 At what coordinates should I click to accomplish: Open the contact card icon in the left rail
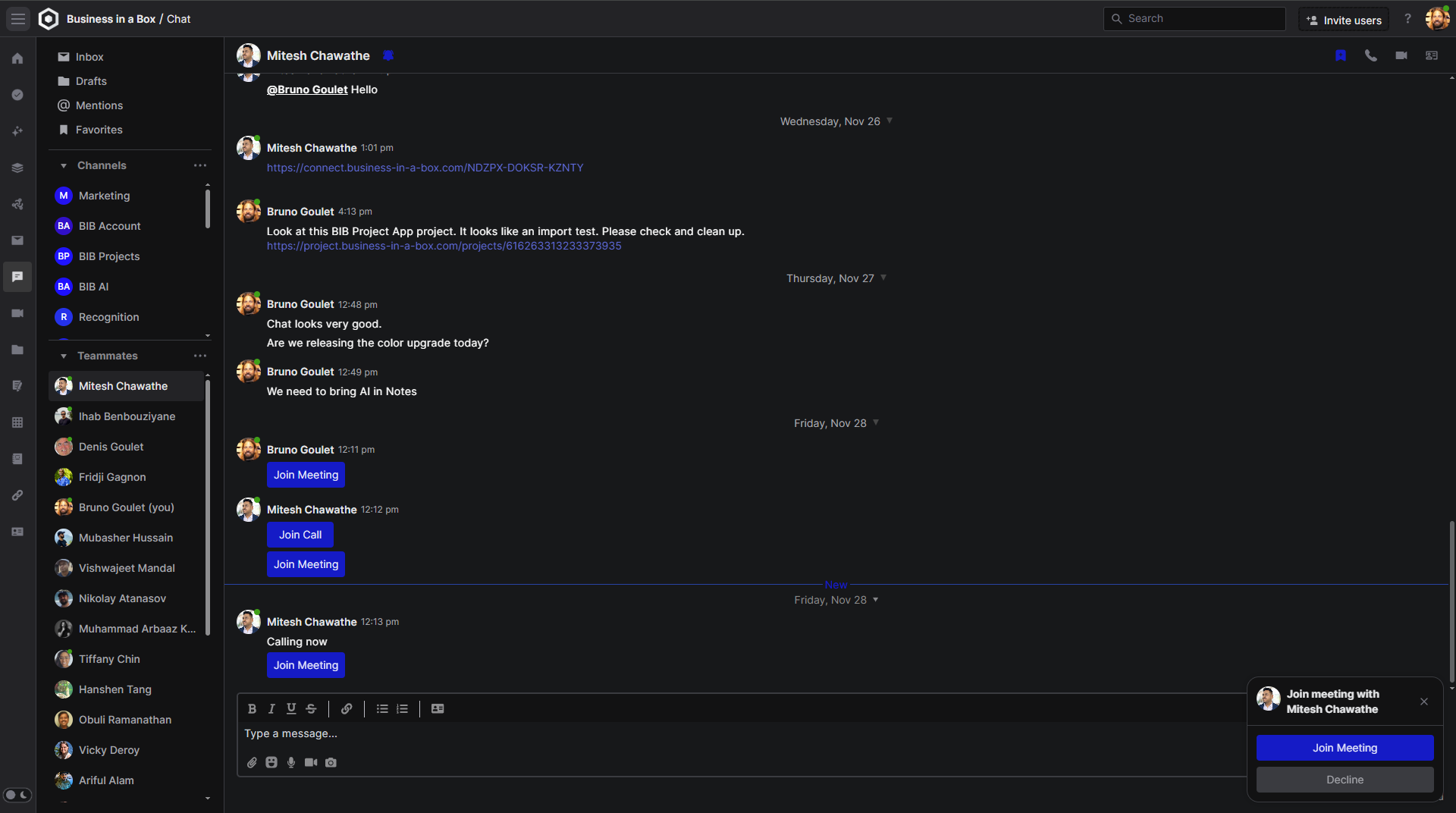[x=17, y=532]
